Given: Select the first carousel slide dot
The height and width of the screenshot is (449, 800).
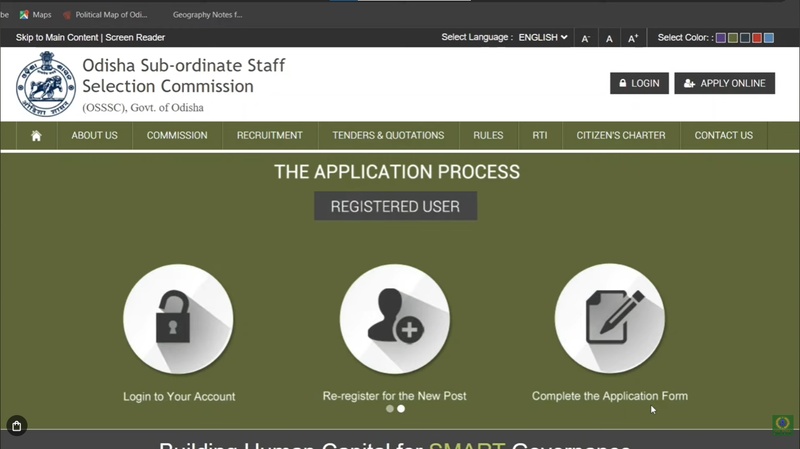Looking at the screenshot, I should (390, 409).
